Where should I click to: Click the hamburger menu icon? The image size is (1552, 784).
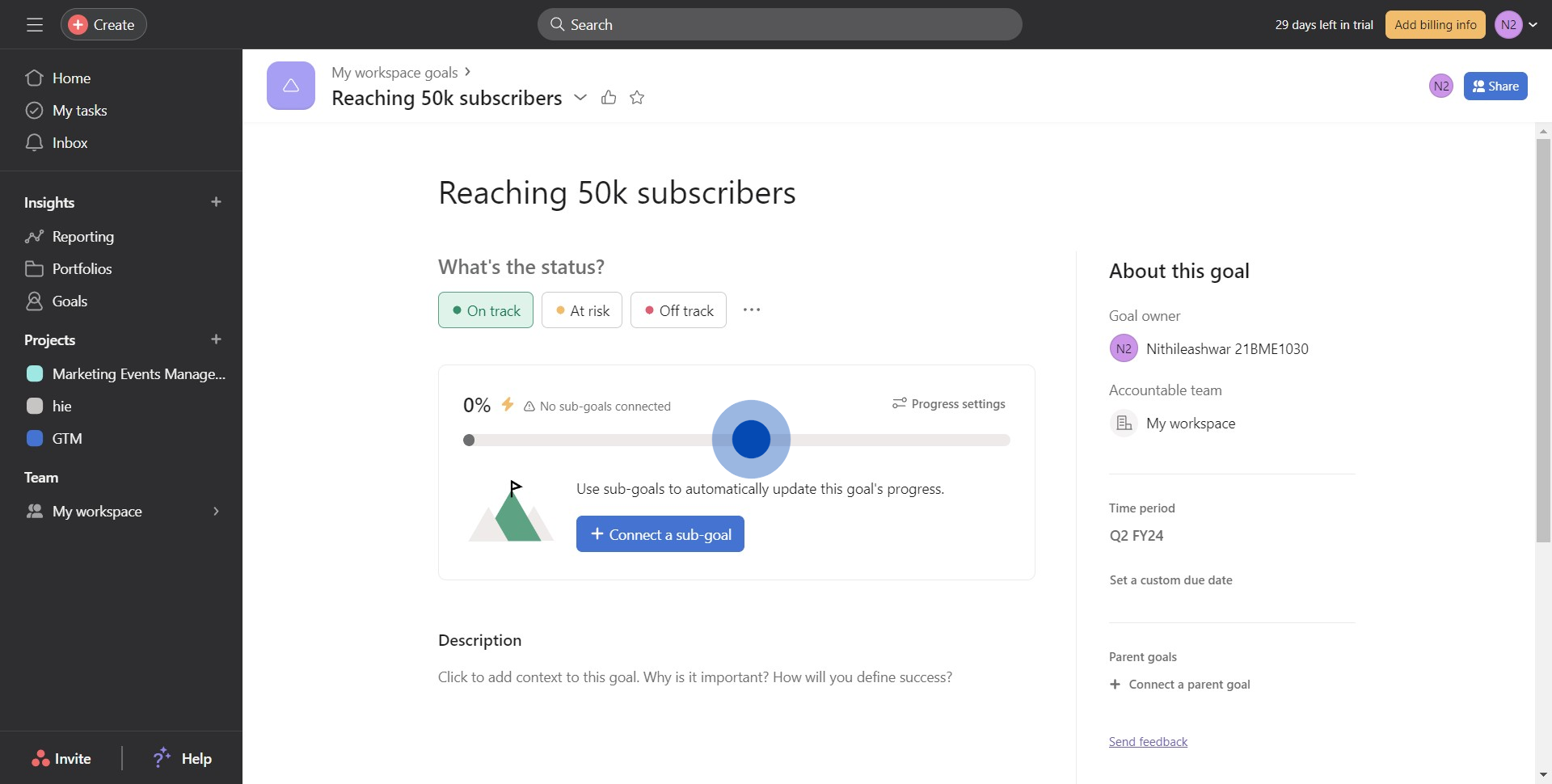pyautogui.click(x=35, y=25)
